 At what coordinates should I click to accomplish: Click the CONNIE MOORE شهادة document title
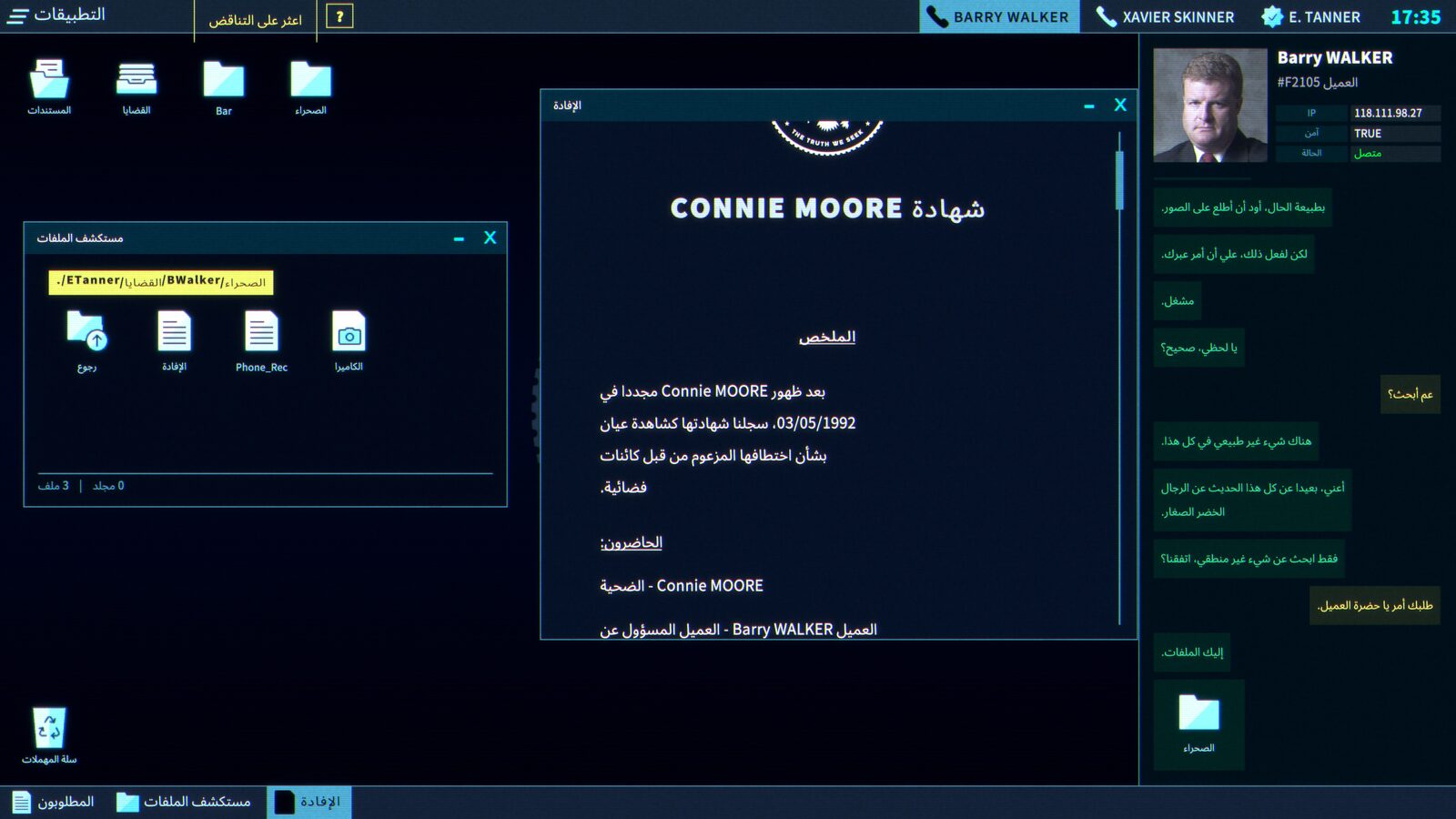click(827, 208)
